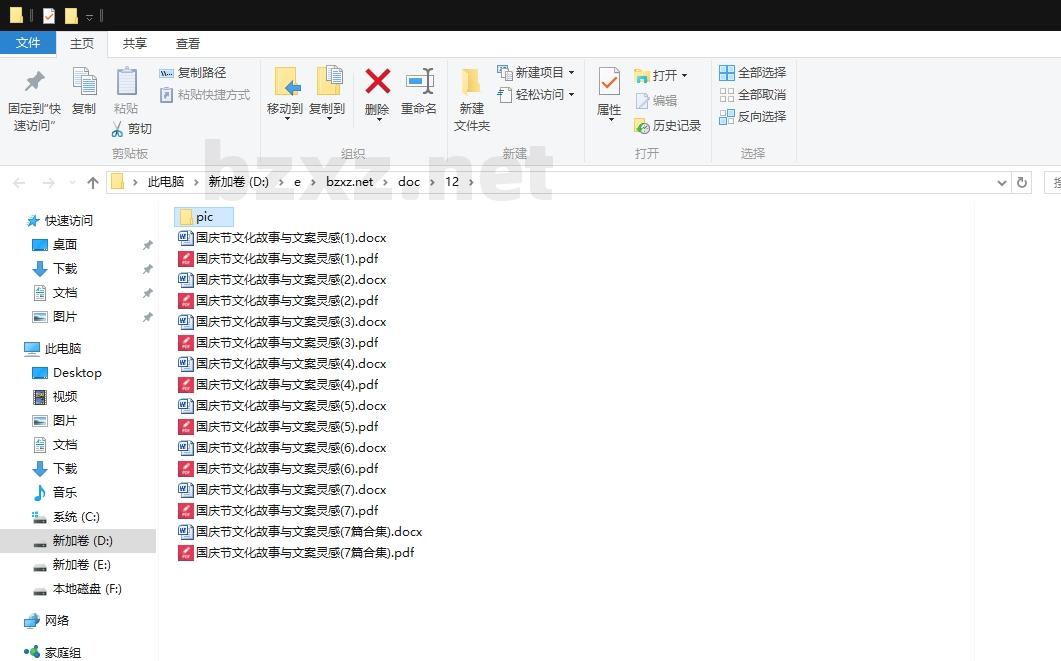
Task: Open Properties via the checkmark icon
Action: [x=609, y=82]
